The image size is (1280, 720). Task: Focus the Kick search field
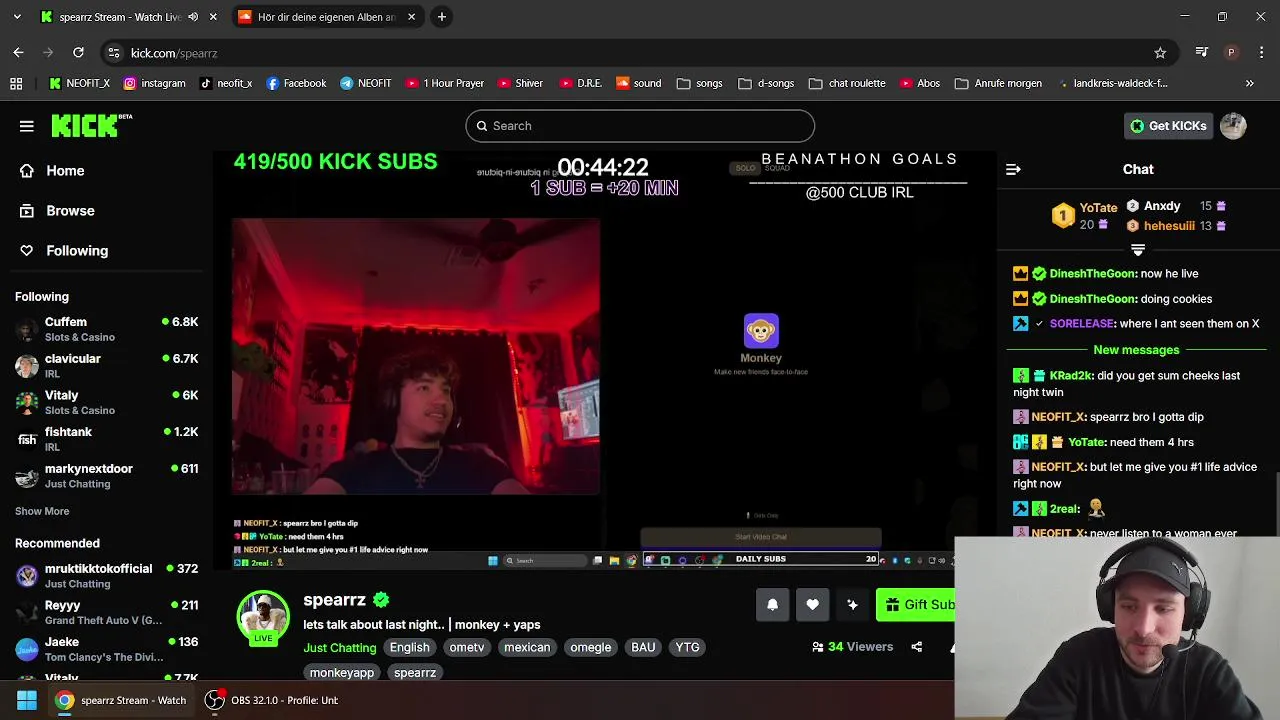click(640, 126)
